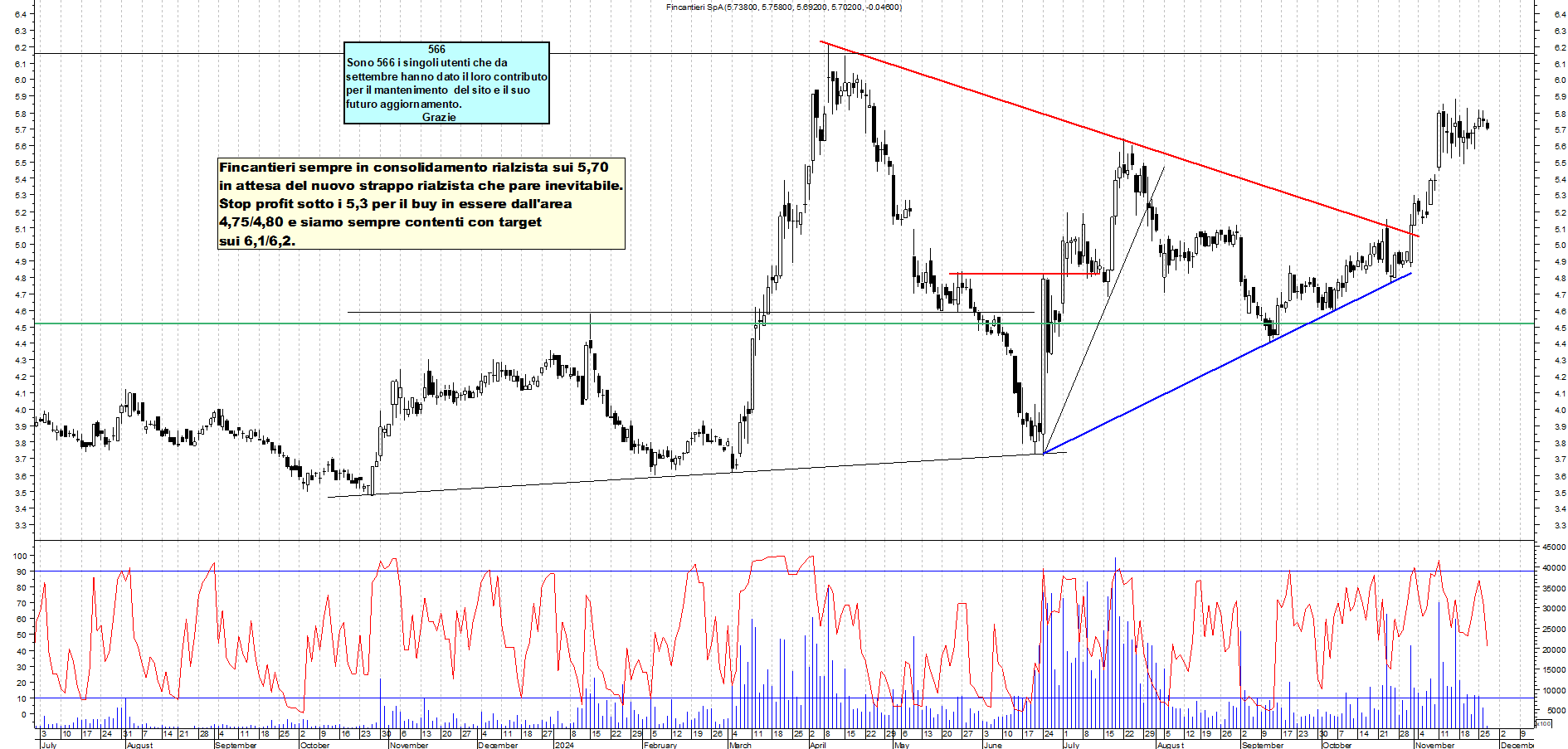This screenshot has height=749, width=1568.
Task: Click the 5000 volume axis label
Action: (1556, 711)
